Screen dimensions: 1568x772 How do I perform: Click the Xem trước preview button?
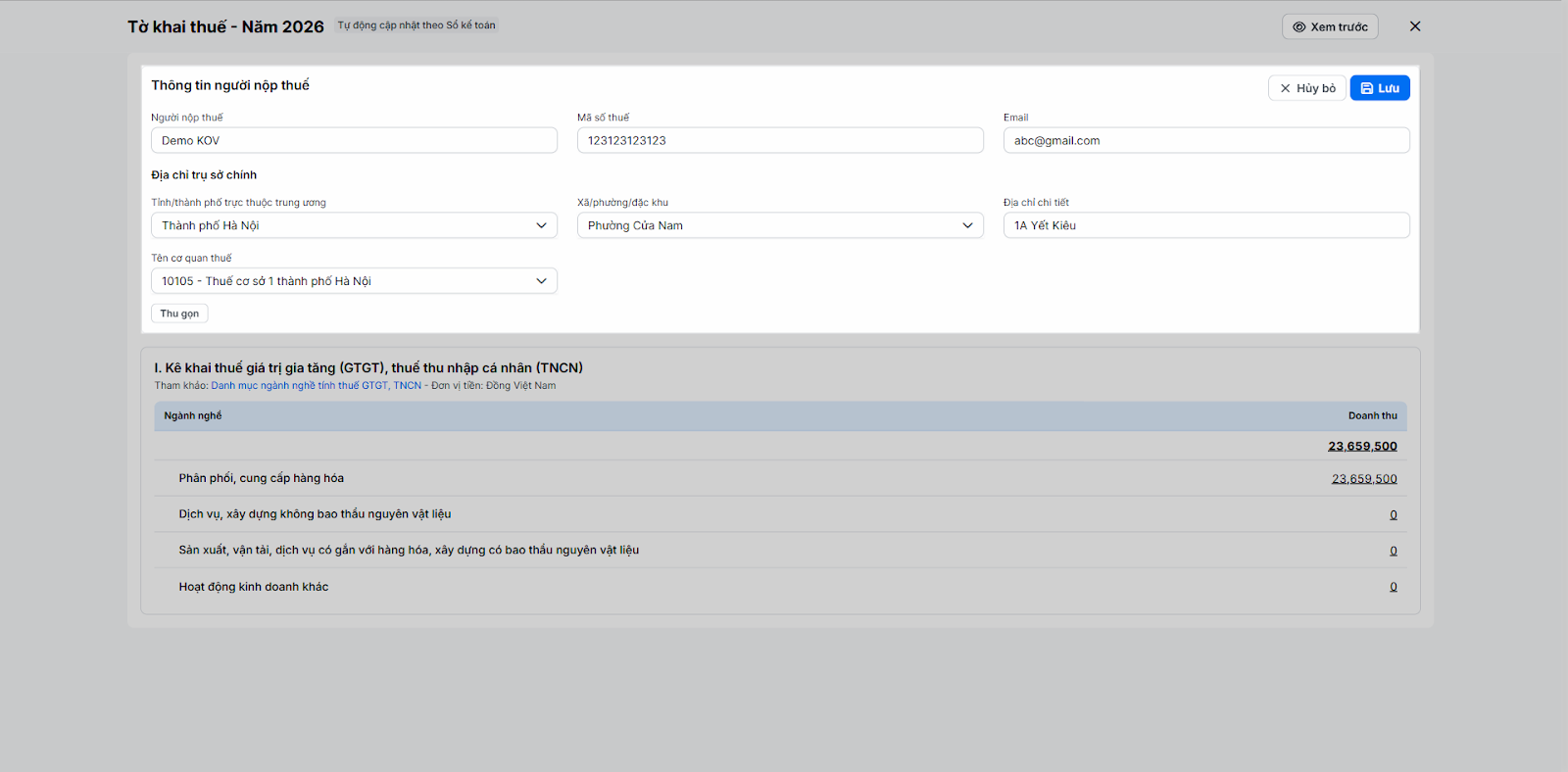pyautogui.click(x=1330, y=26)
